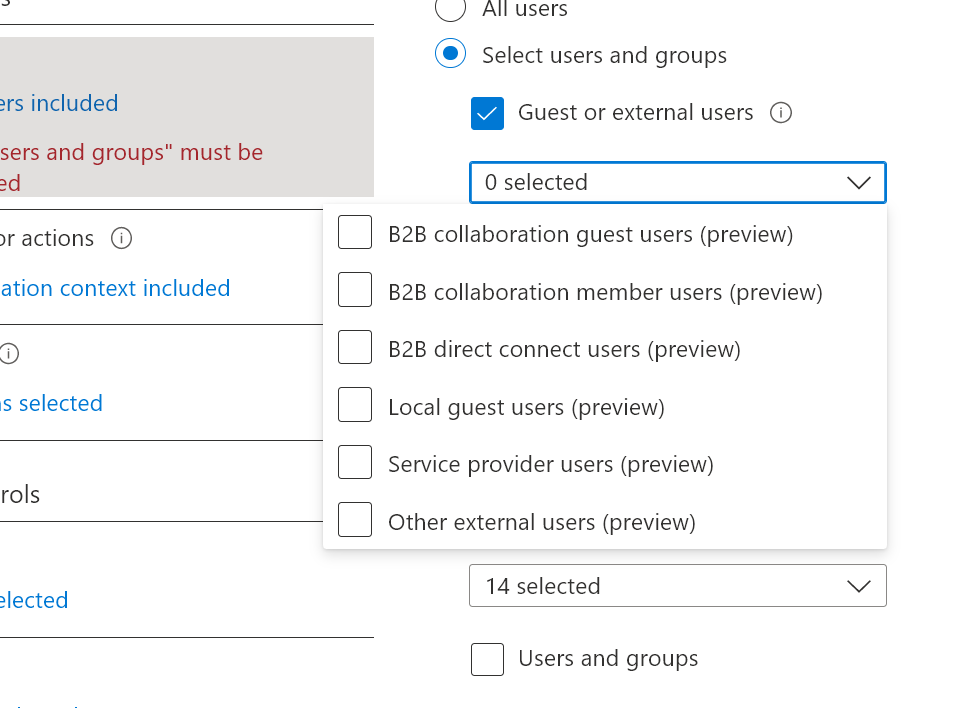Click info icon next to Guest or external users
Viewport: 954px width, 708px height.
coord(781,113)
